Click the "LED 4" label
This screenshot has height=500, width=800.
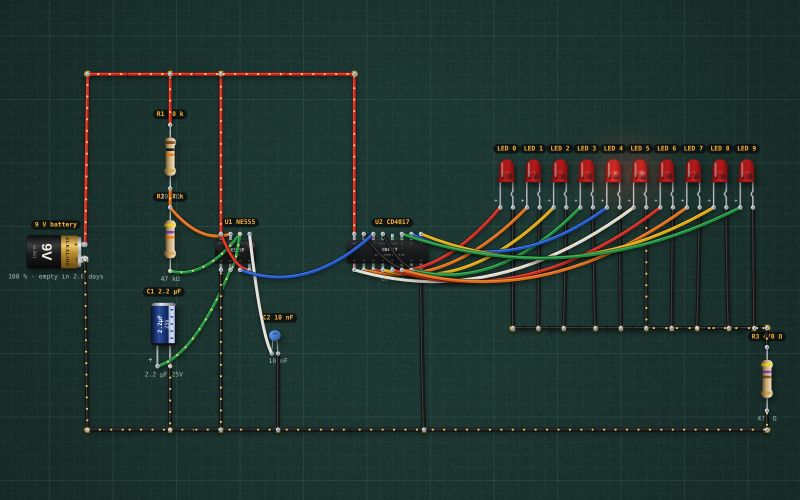613,148
